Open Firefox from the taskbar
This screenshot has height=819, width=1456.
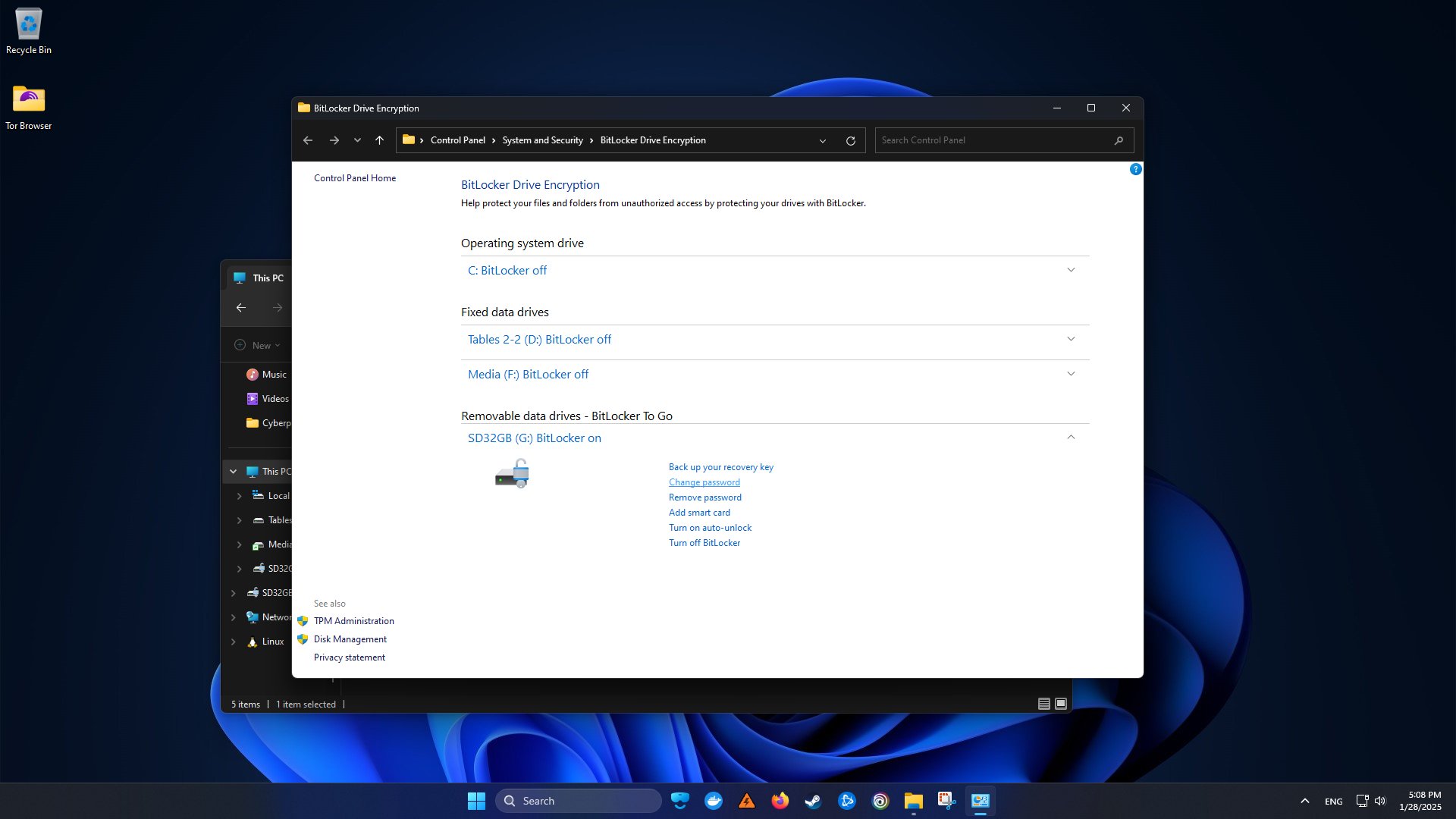[x=780, y=801]
